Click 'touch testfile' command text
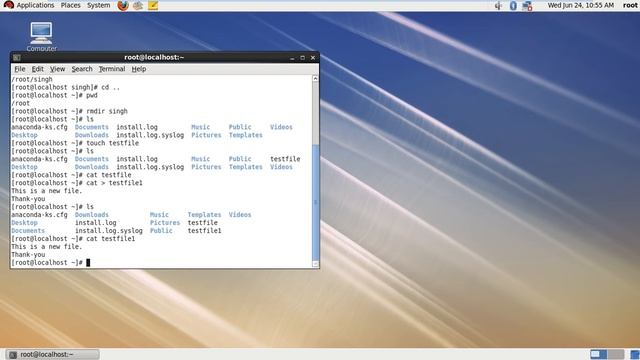The width and height of the screenshot is (640, 360). pyautogui.click(x=113, y=143)
